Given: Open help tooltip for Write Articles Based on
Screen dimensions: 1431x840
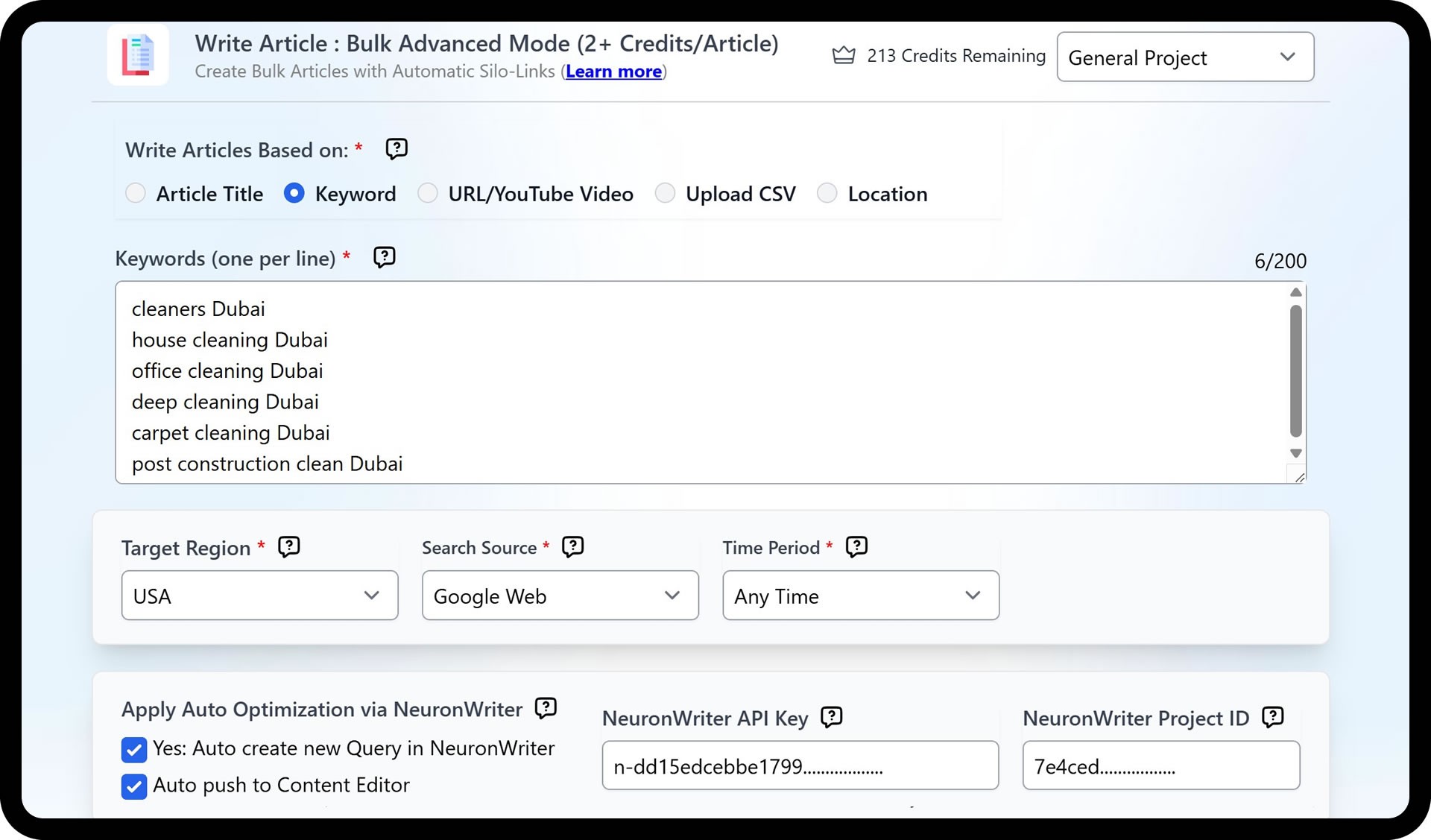Looking at the screenshot, I should point(397,149).
